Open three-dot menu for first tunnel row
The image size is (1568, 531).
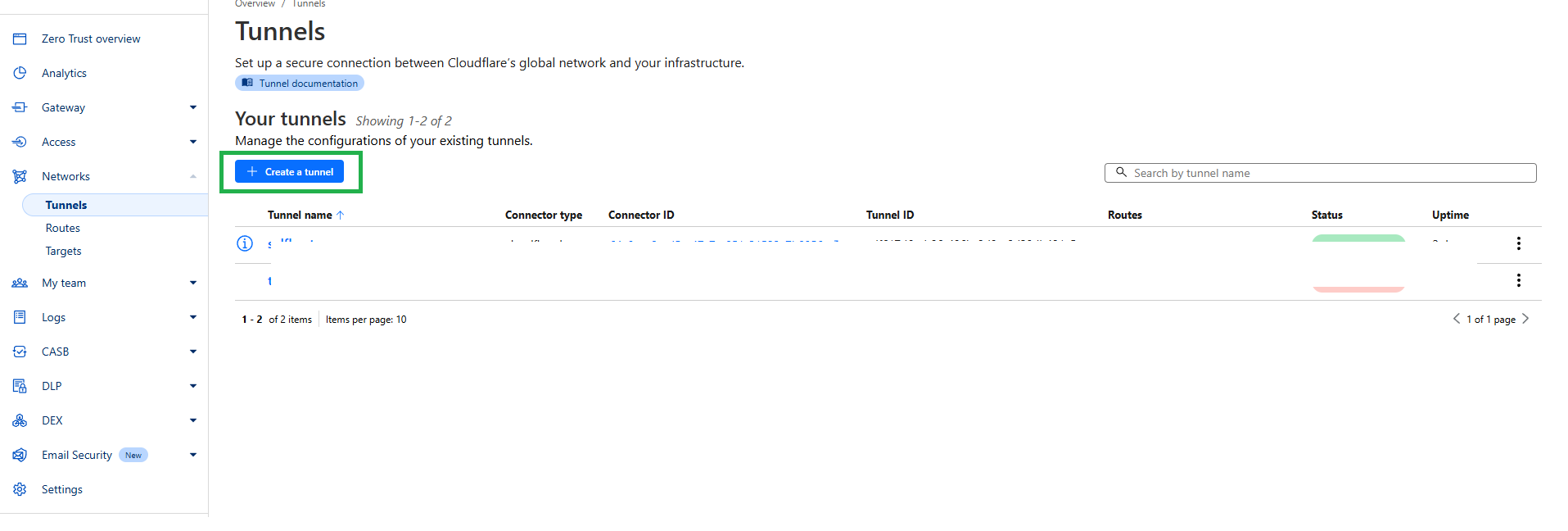pyautogui.click(x=1519, y=243)
